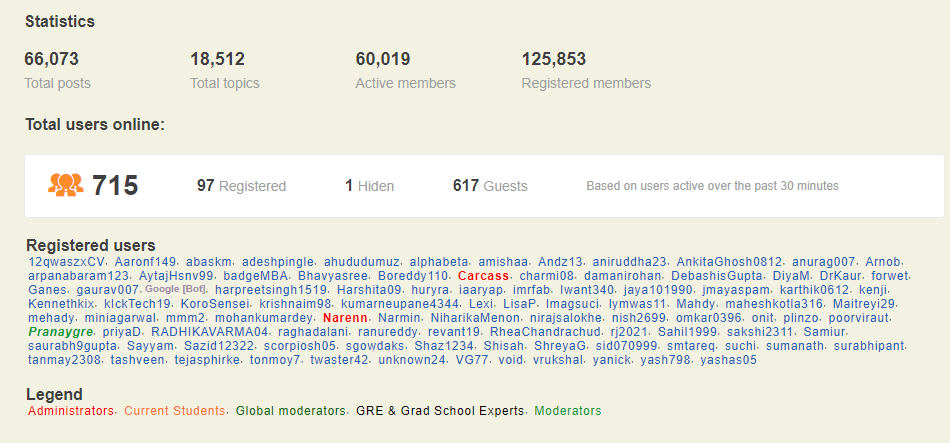Screen dimensions: 950x443
Task: Click username kumarneupane4344
Action: (x=400, y=303)
